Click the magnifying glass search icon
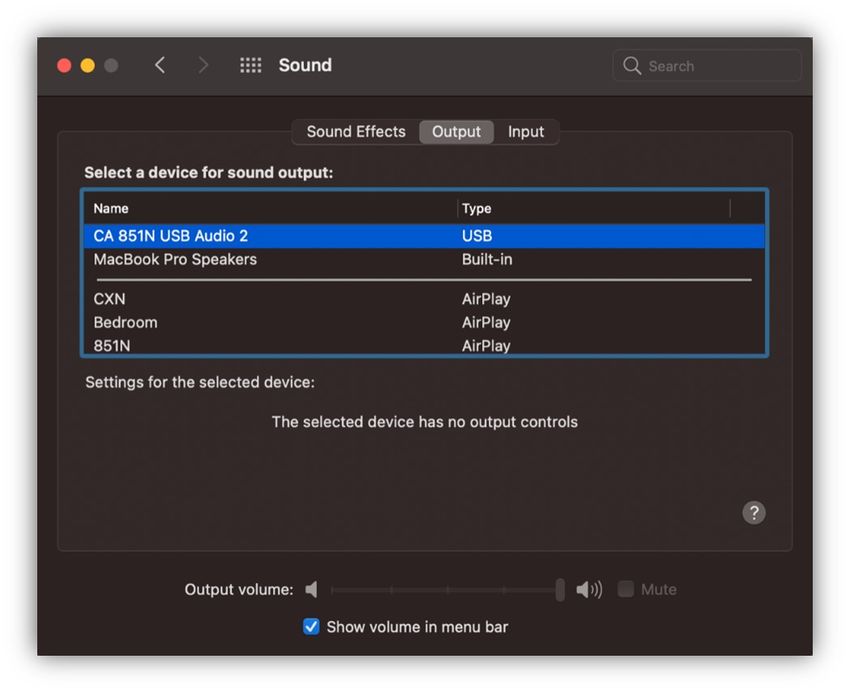This screenshot has width=850, height=693. [x=631, y=66]
